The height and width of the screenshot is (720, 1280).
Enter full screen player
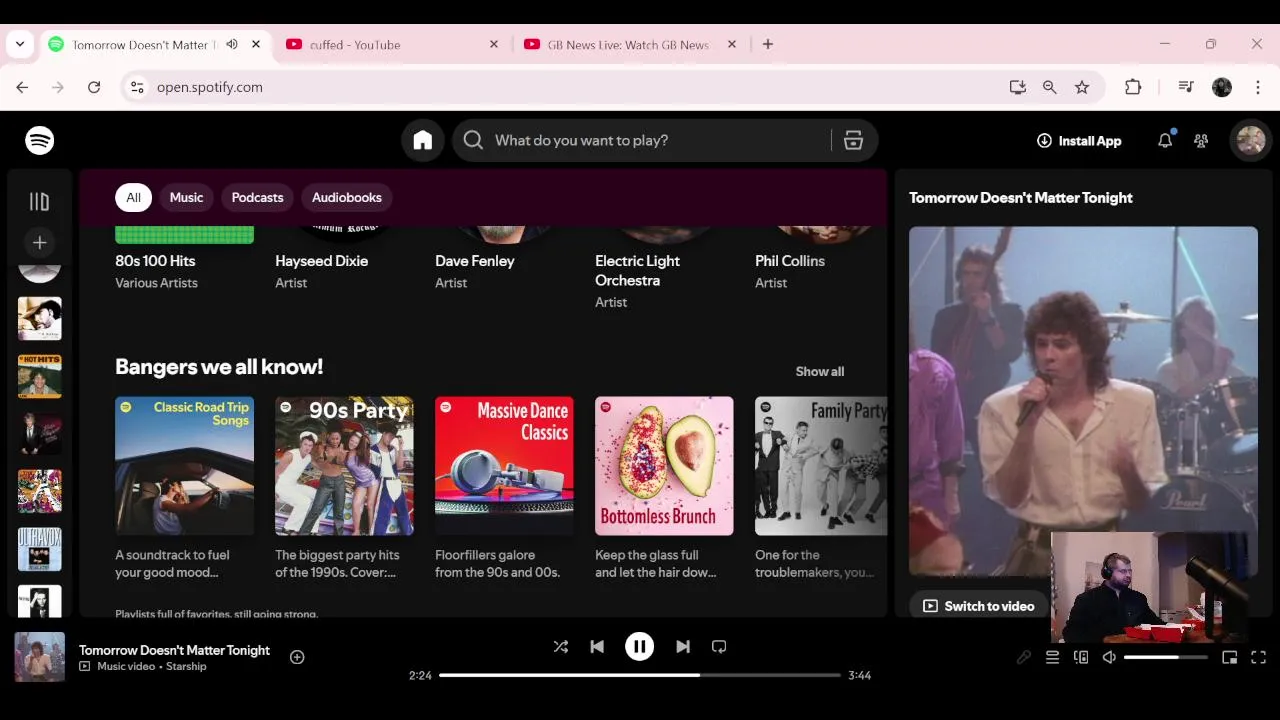click(x=1258, y=657)
